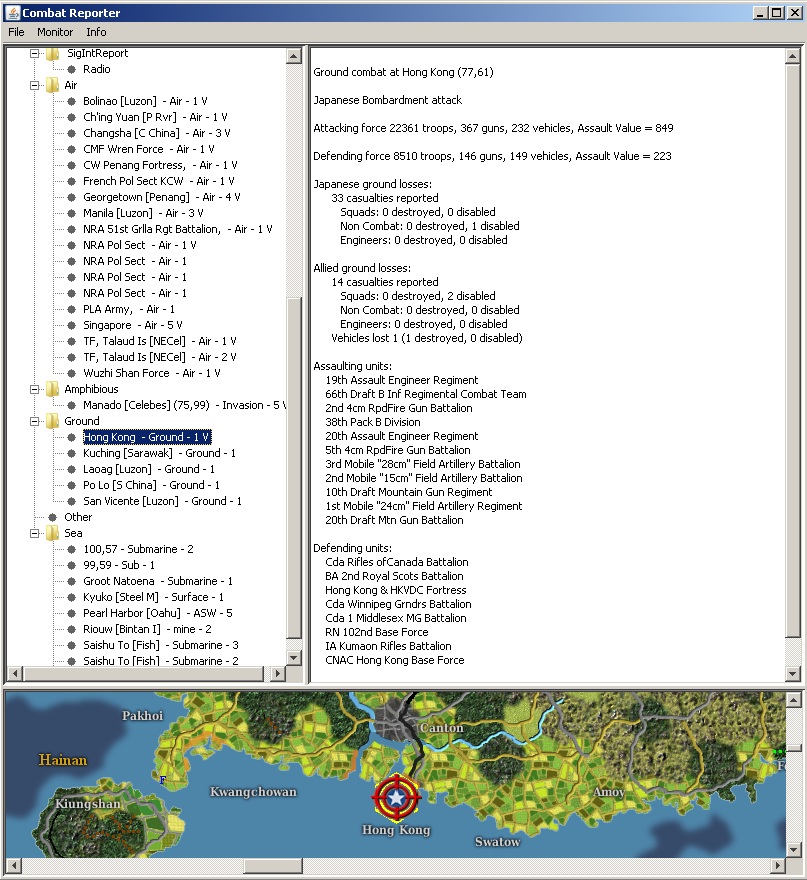Viewport: 807px width, 880px height.
Task: Click report panel vertical scrollbar thumb
Action: [792, 351]
